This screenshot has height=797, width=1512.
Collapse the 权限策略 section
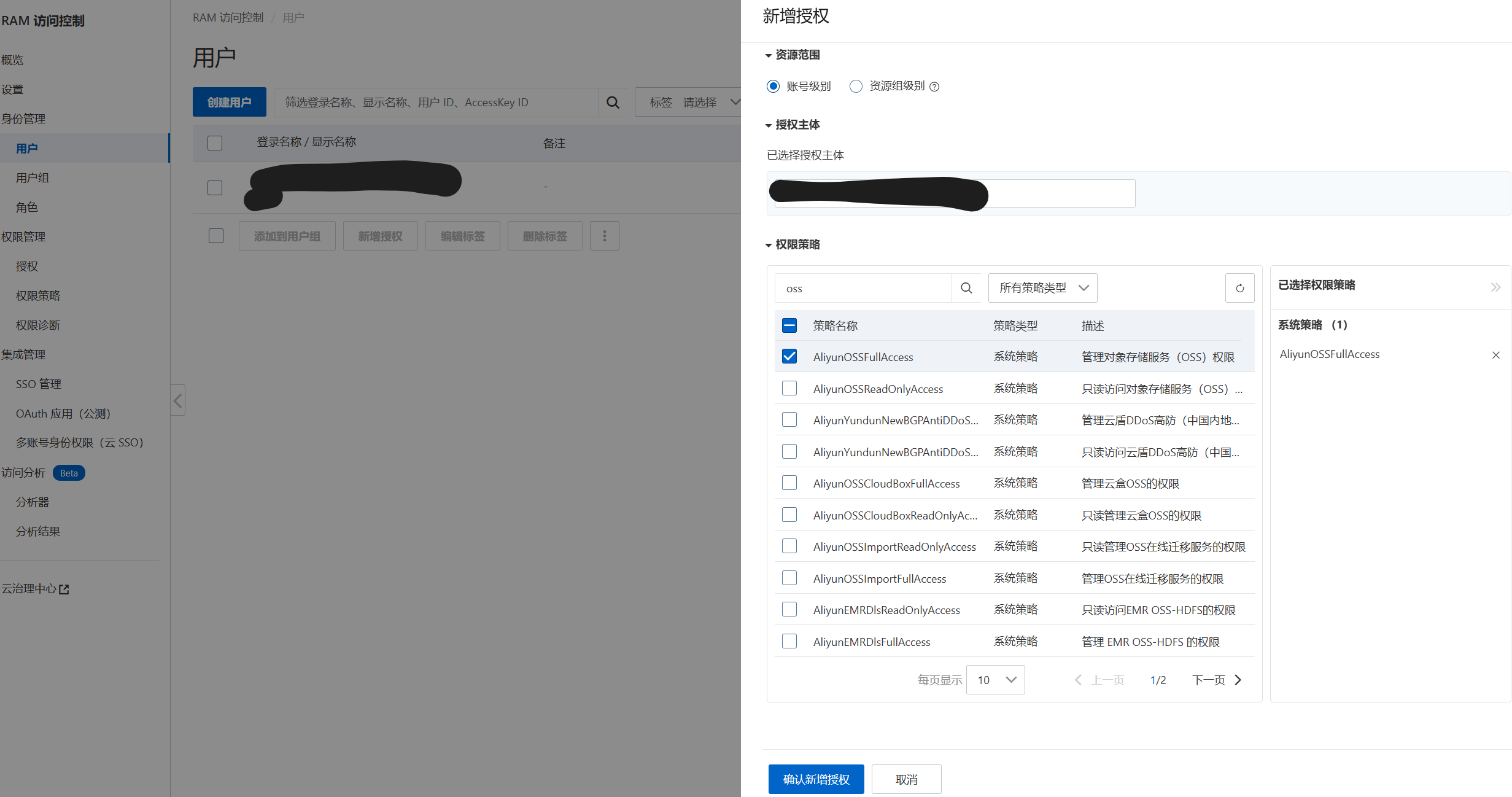(769, 245)
